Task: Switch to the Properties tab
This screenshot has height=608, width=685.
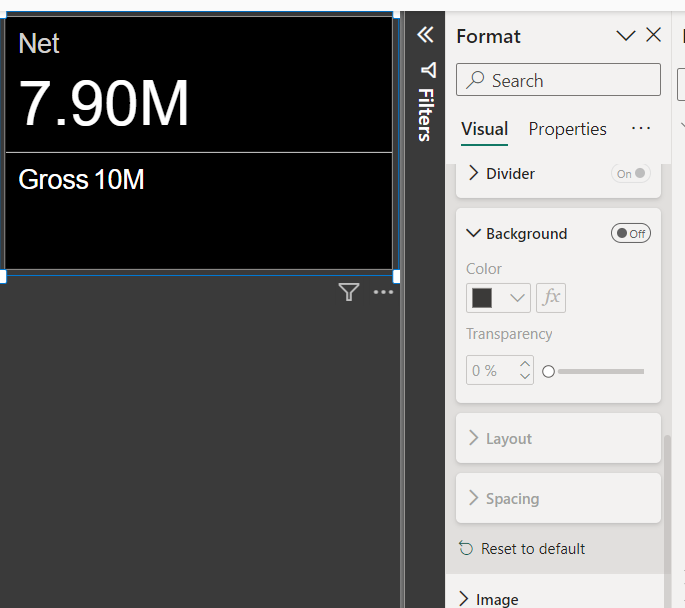Action: [x=567, y=129]
